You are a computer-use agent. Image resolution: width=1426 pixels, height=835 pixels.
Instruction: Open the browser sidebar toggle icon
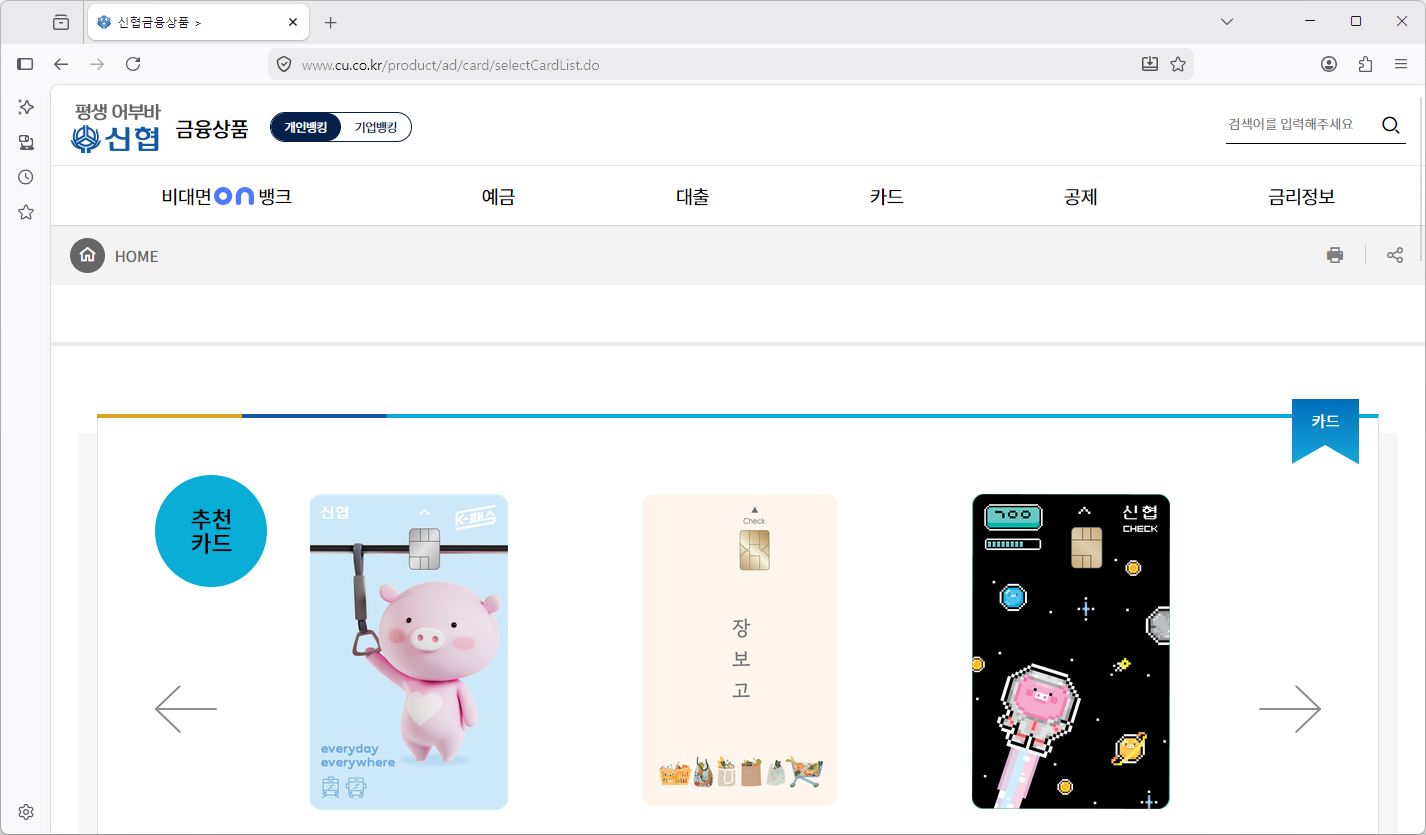point(26,64)
